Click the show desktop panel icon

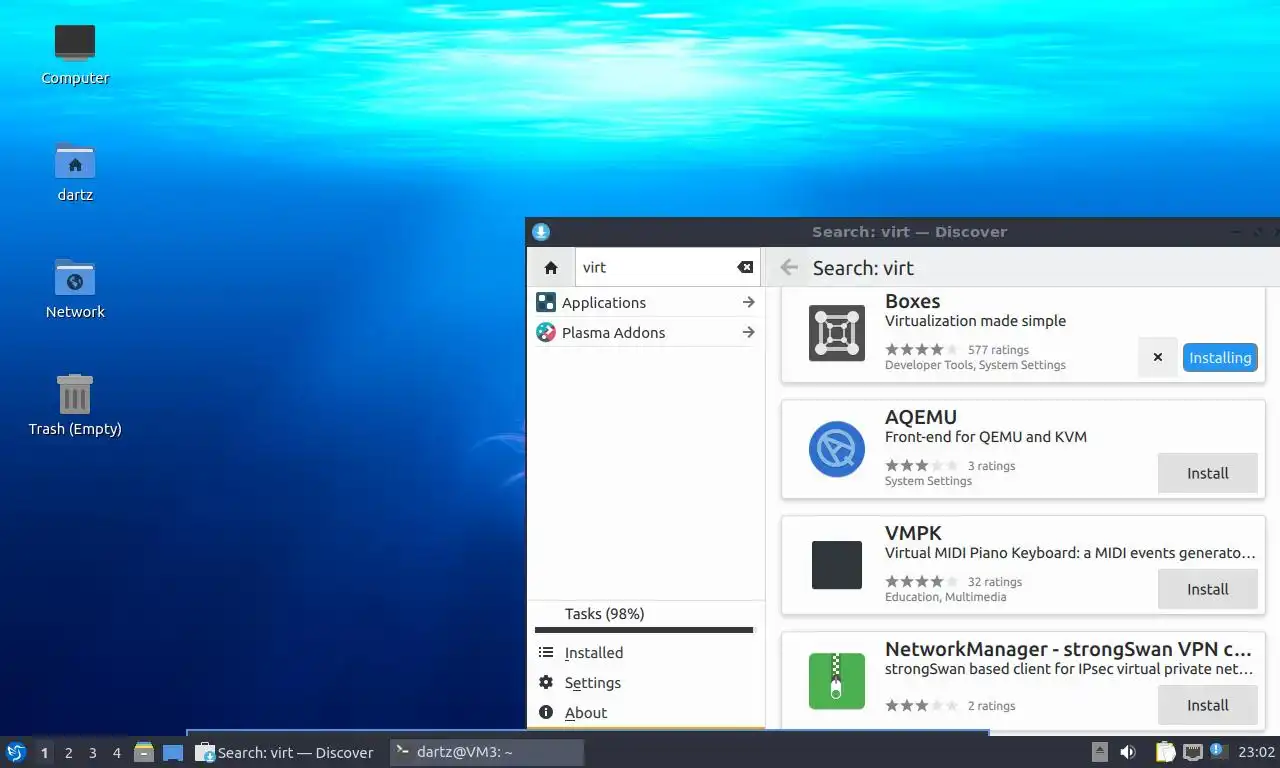coord(173,752)
